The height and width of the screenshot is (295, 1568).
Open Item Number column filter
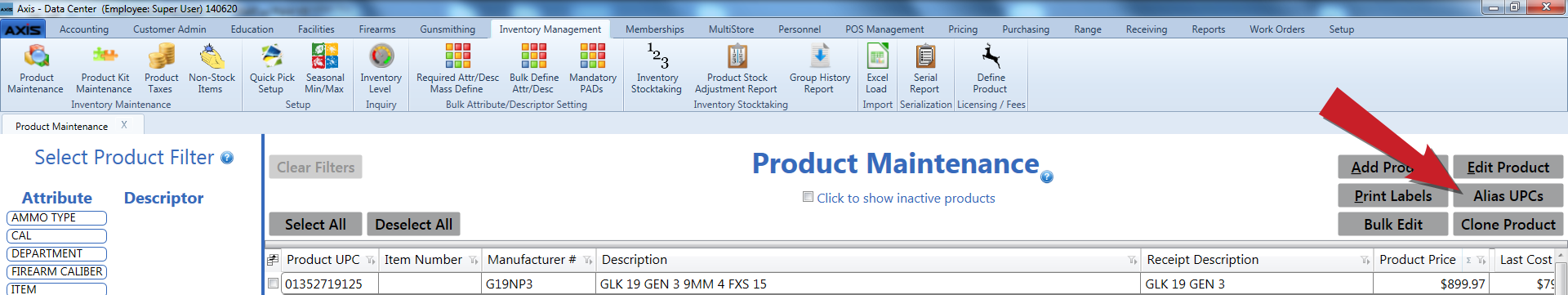click(474, 261)
